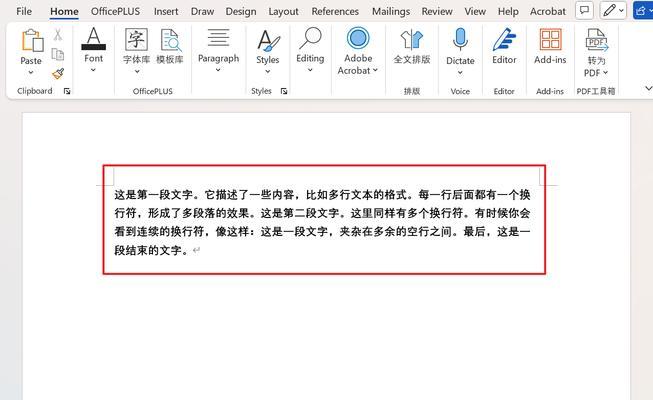The image size is (653, 400).
Task: Expand the Paragraph dropdown arrow
Action: [218, 70]
